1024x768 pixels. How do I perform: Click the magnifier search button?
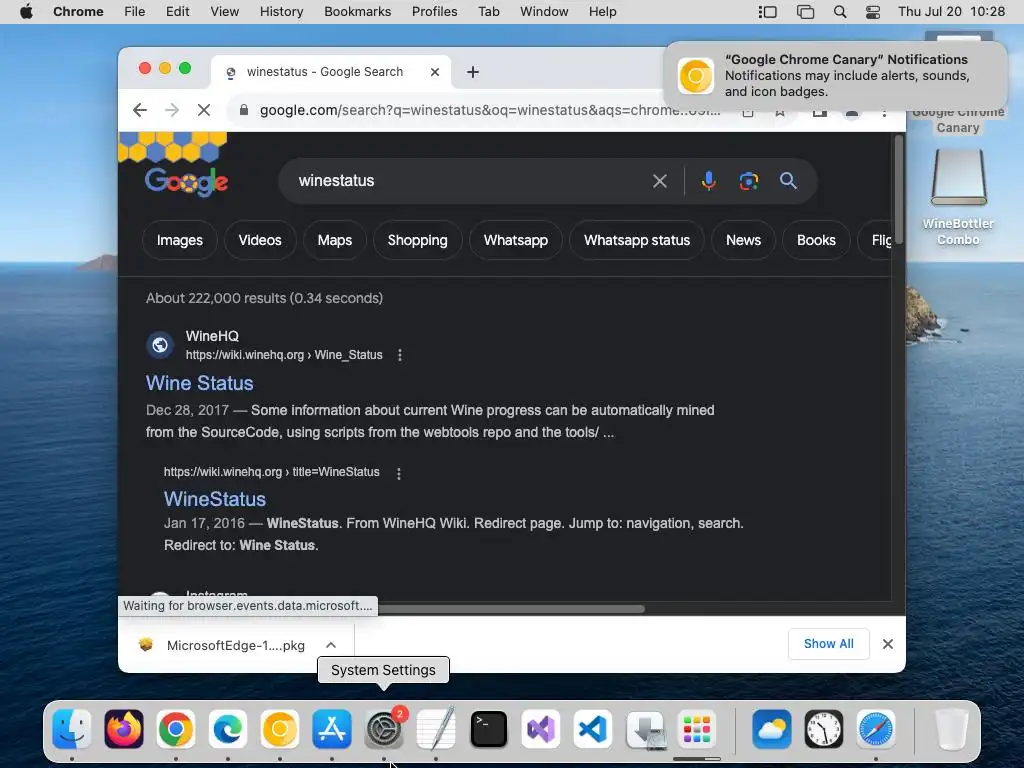pyautogui.click(x=788, y=181)
